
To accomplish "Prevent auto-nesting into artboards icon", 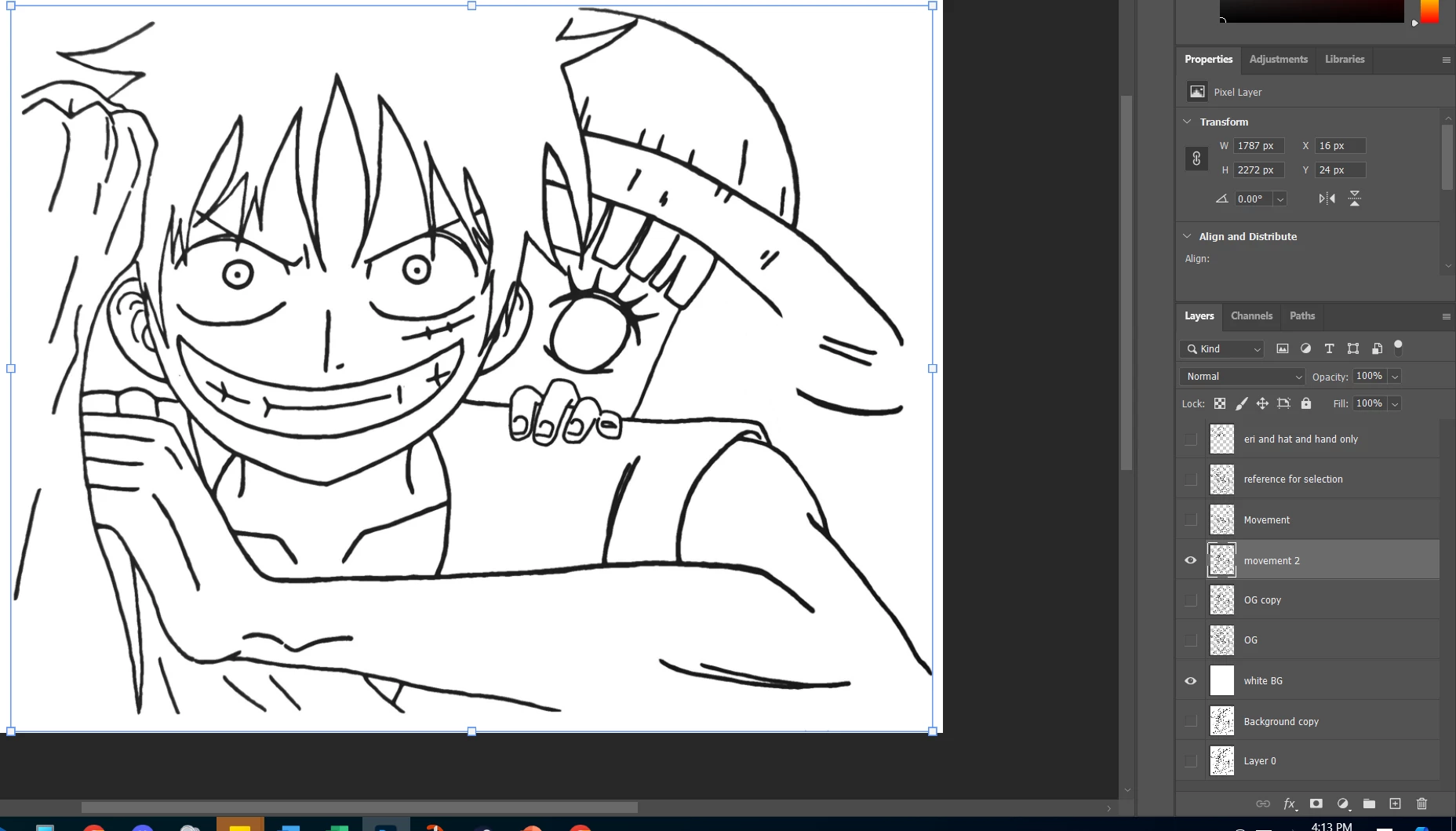I will pyautogui.click(x=1283, y=403).
